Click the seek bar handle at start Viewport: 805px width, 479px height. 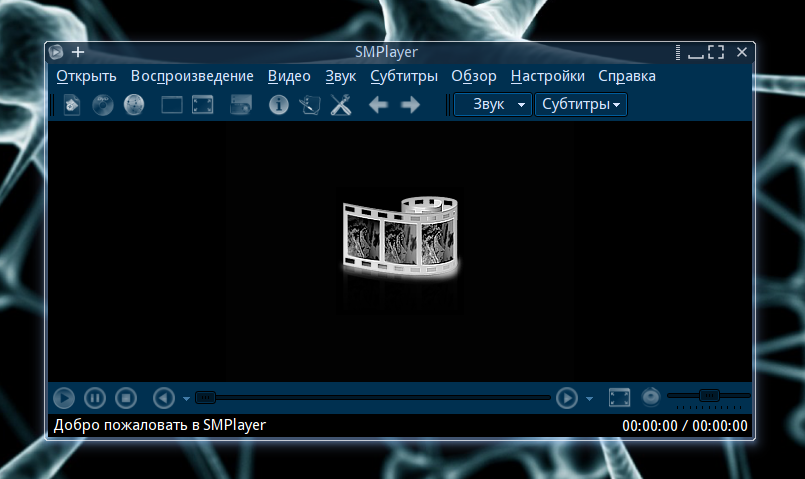point(205,397)
